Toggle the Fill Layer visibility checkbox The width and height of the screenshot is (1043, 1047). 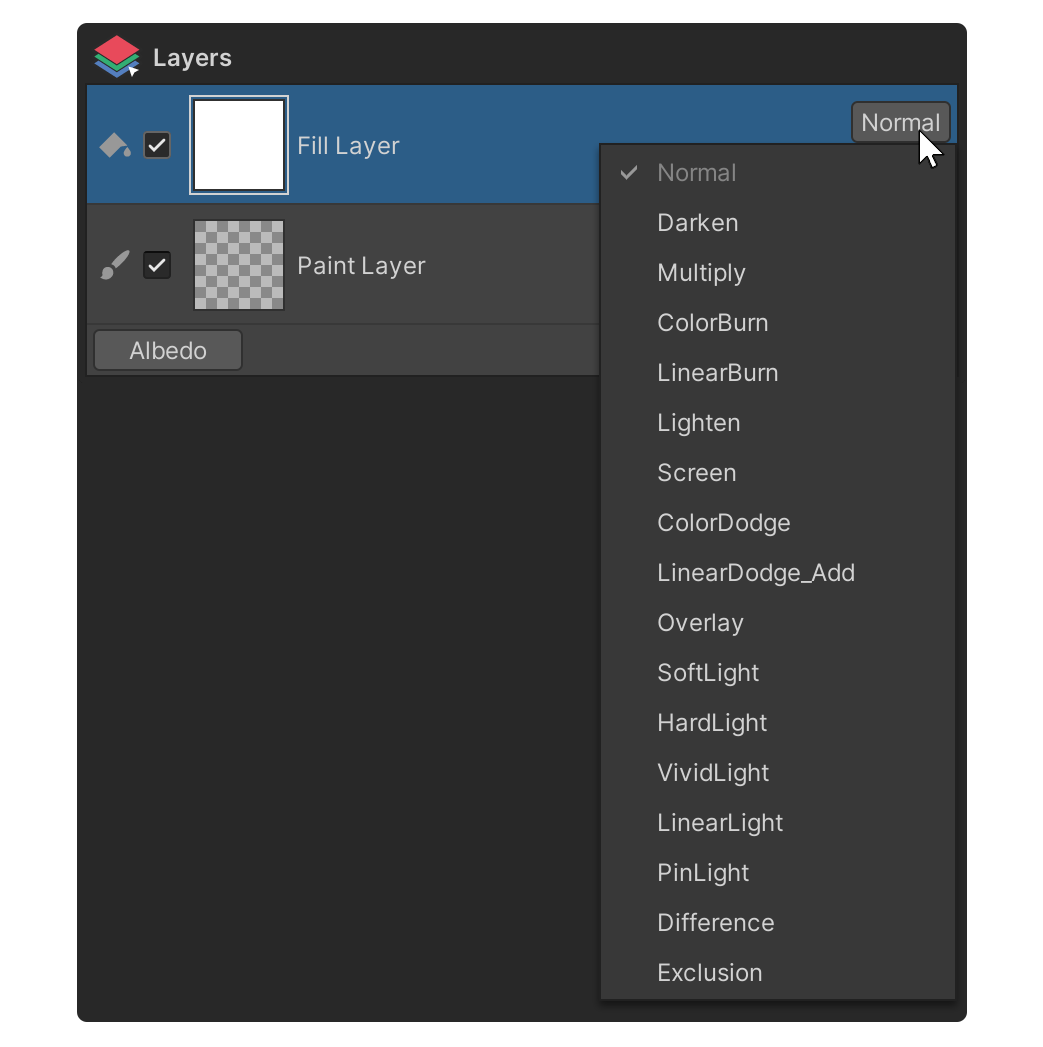point(157,146)
